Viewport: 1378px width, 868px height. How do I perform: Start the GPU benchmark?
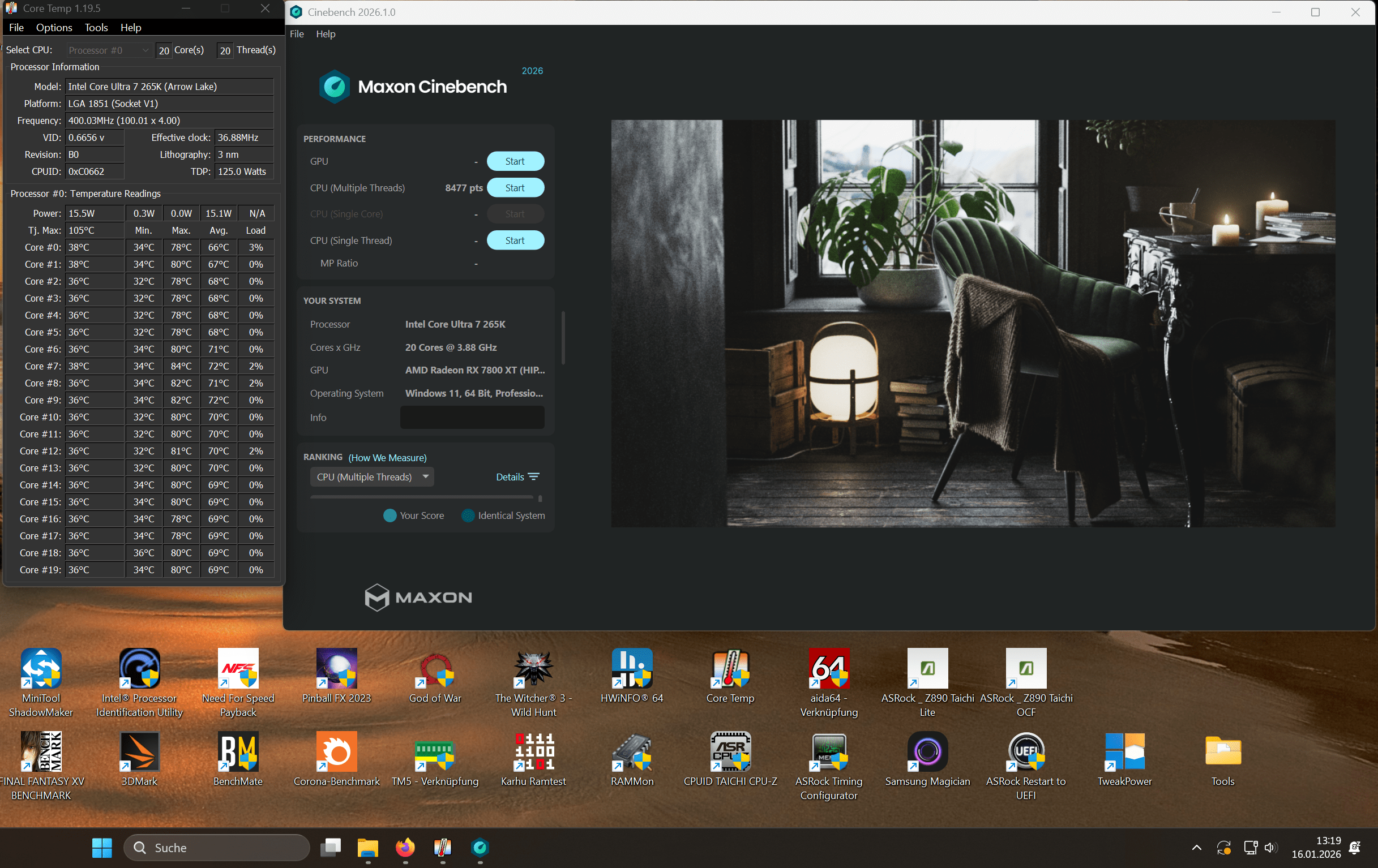point(515,161)
